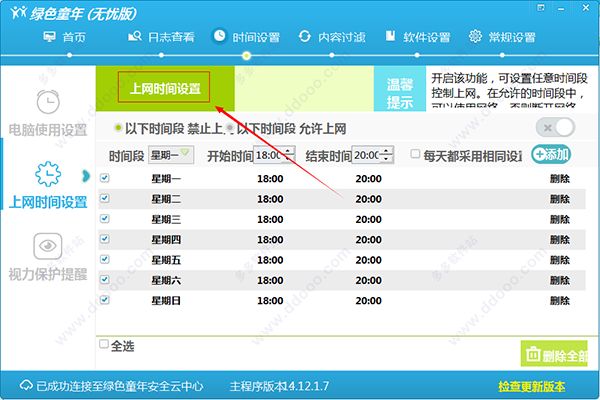Click the 星期五 row end time 20:00

point(368,260)
